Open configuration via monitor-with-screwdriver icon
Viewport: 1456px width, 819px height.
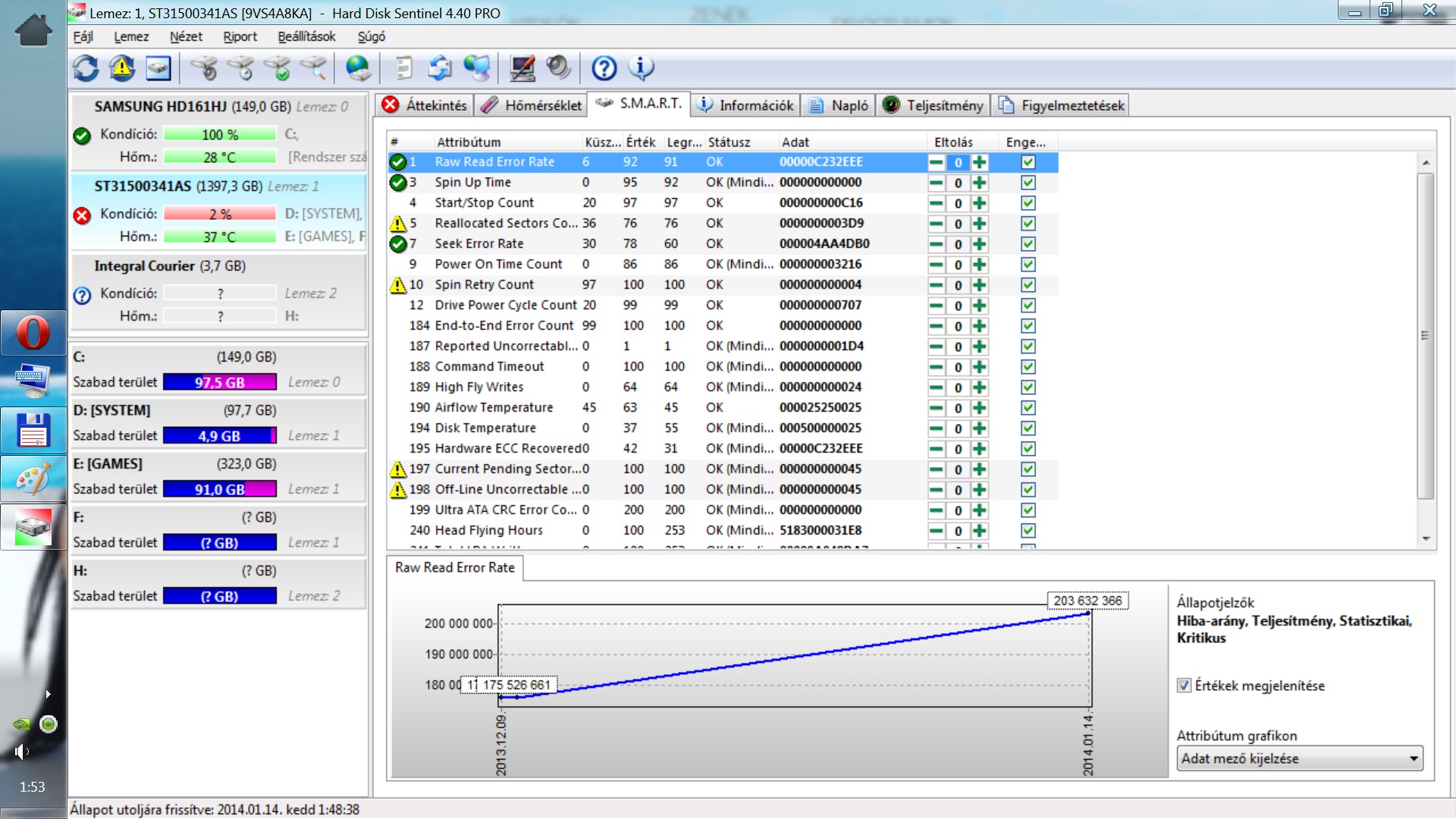522,68
